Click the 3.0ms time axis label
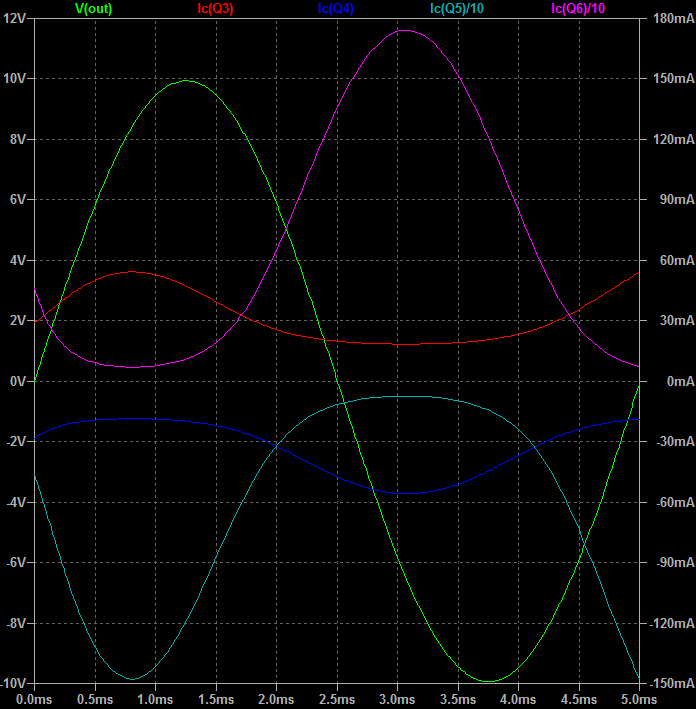This screenshot has height=709, width=696. pyautogui.click(x=397, y=700)
